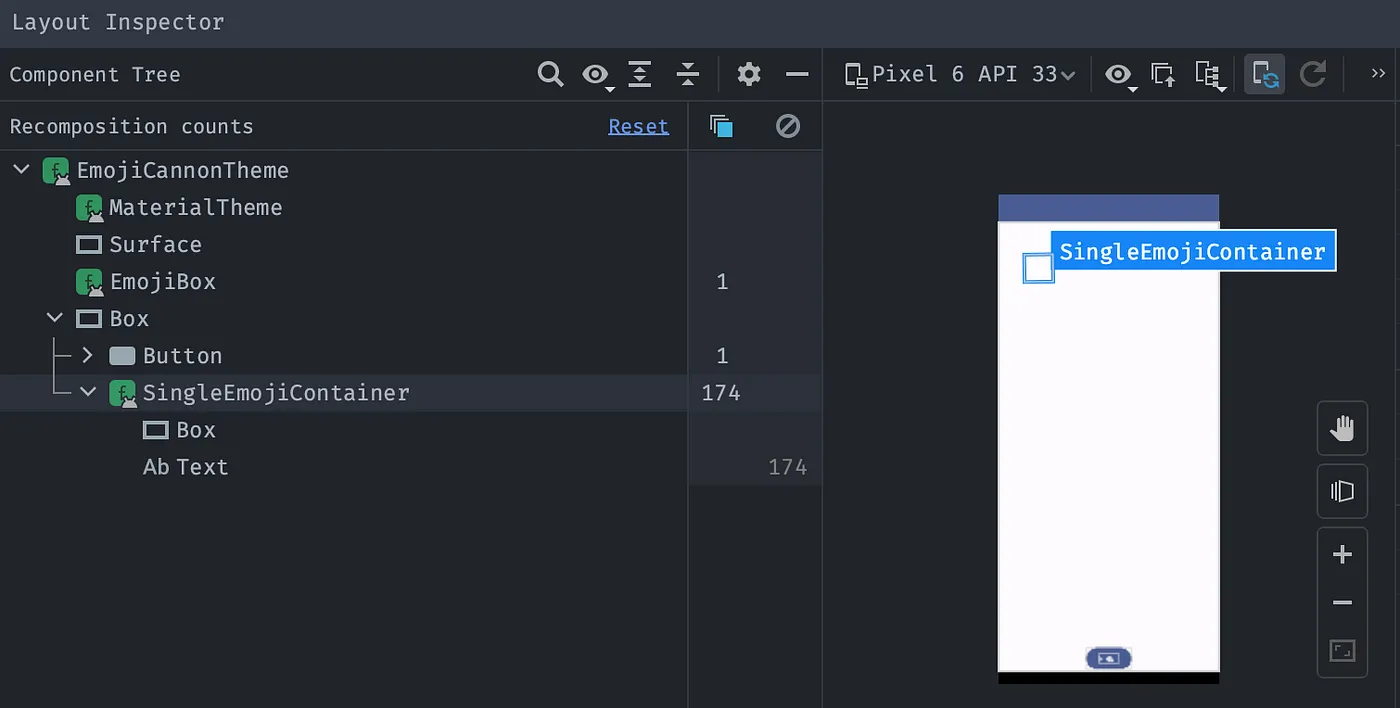Open the Component Tree settings gear
The width and height of the screenshot is (1400, 708).
click(749, 74)
